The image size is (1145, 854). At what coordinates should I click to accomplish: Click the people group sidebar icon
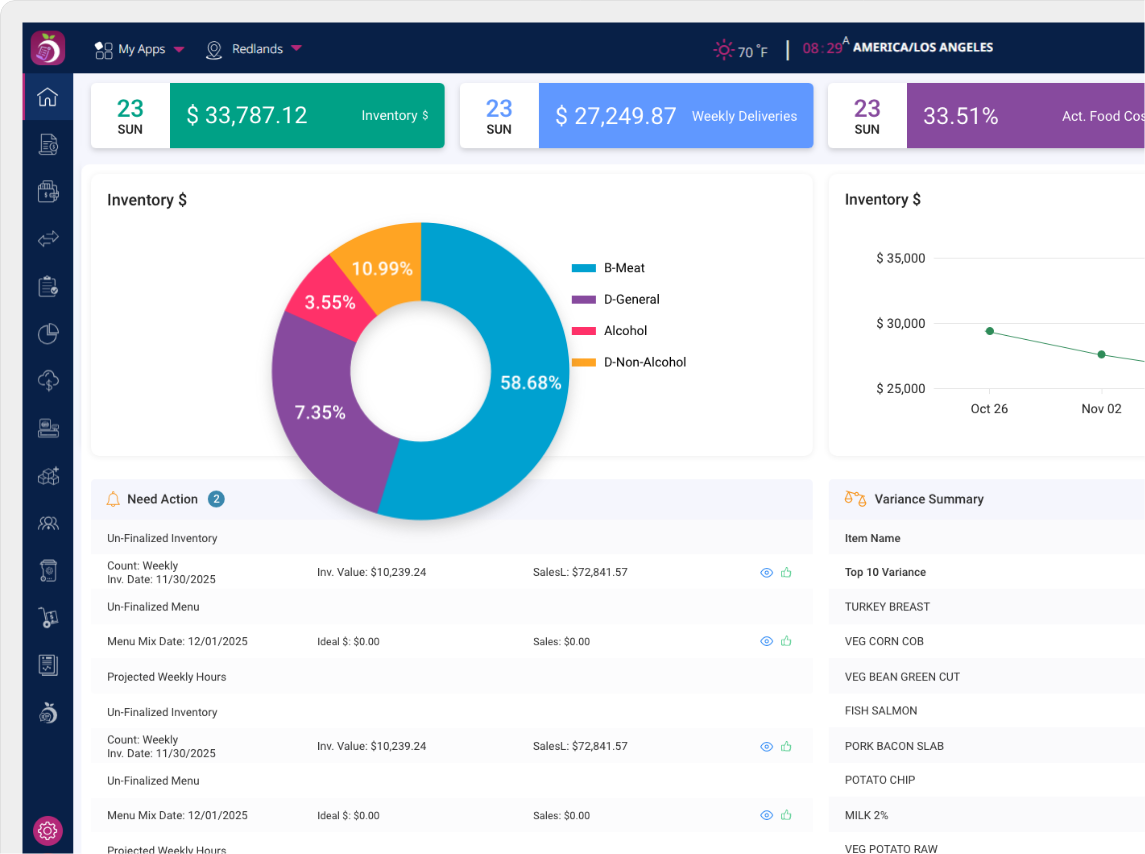coord(48,523)
